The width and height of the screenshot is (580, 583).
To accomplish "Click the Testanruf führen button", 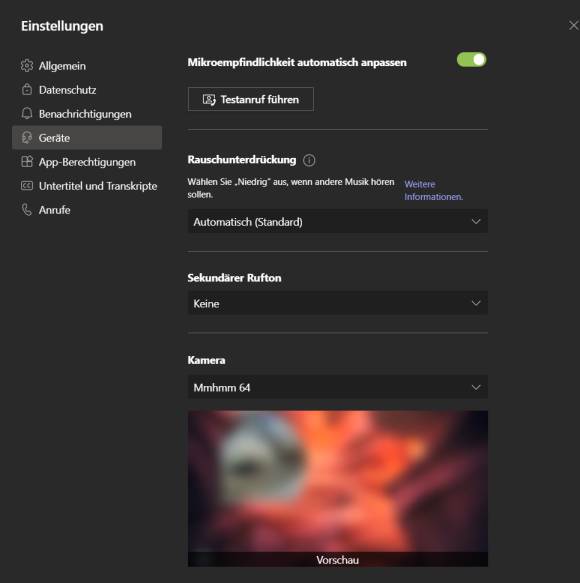I will coord(251,99).
